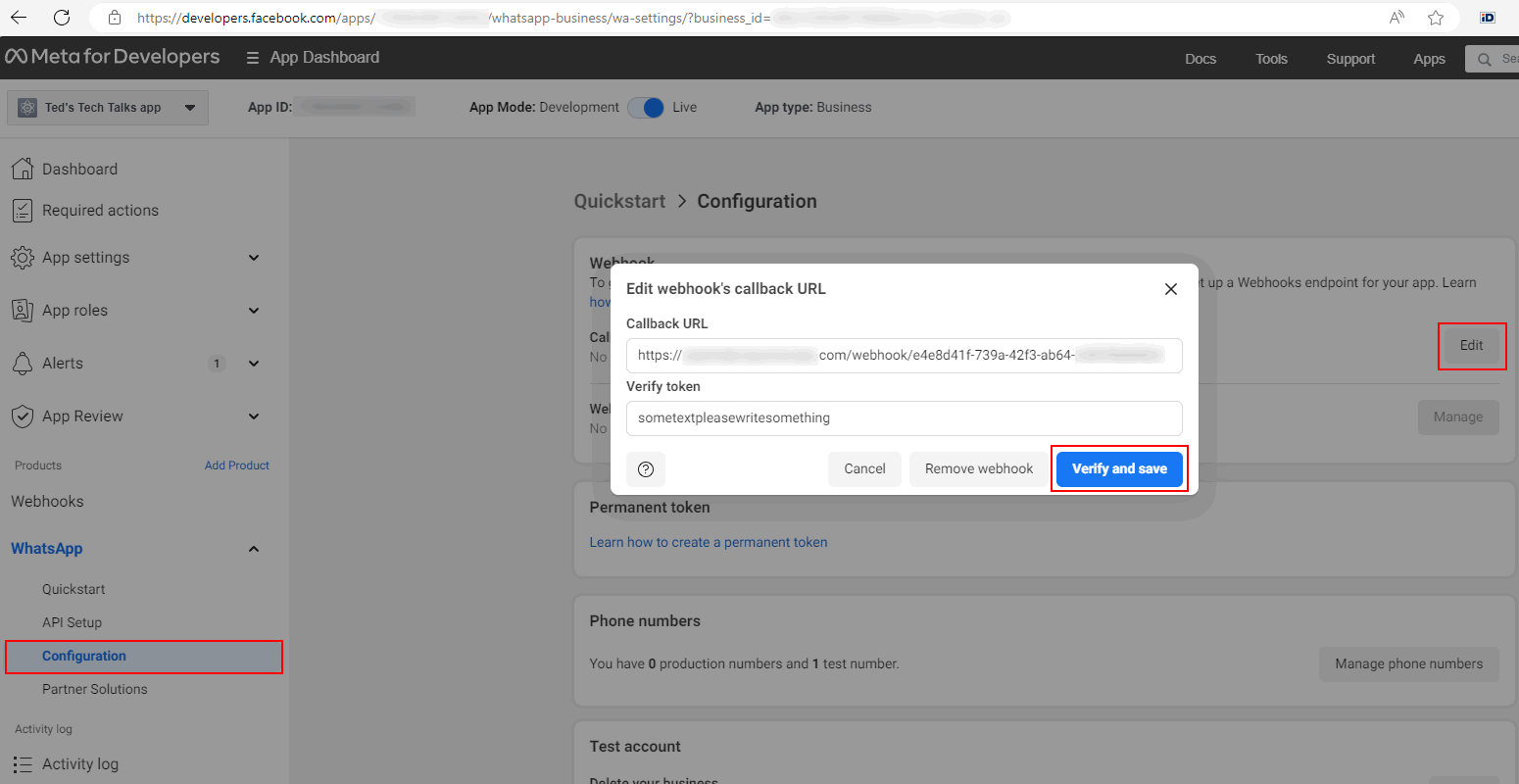Screen dimensions: 1519x784
Task: Click the App settings gear icon
Action: (22, 257)
